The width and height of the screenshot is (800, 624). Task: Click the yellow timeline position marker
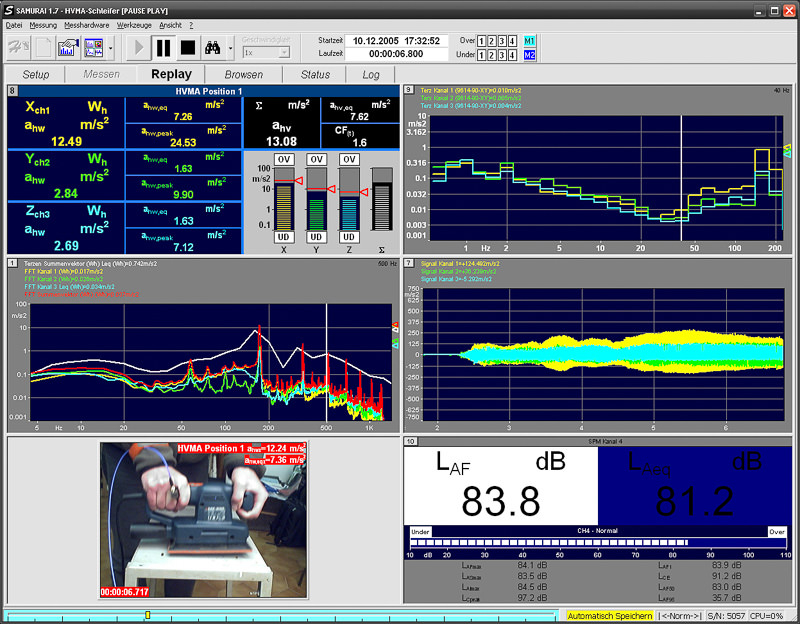147,615
